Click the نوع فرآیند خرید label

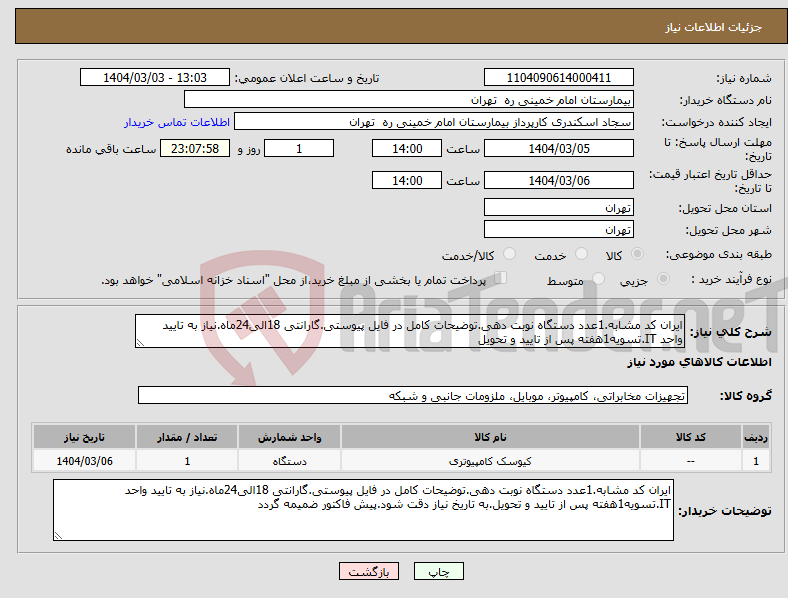tap(731, 279)
